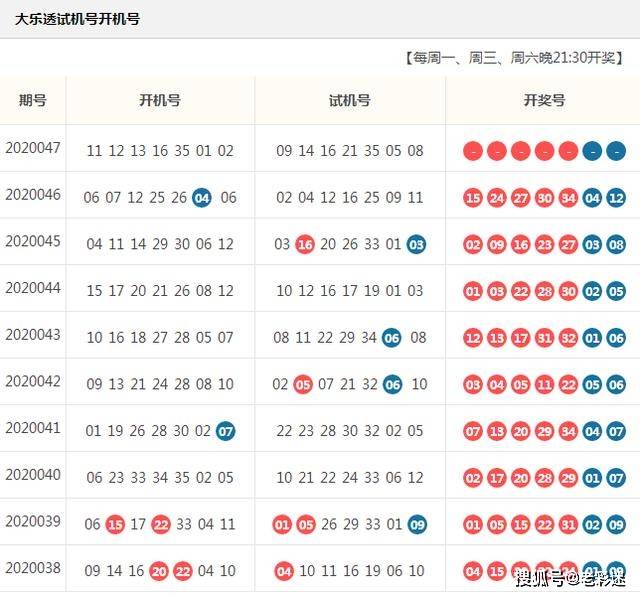The width and height of the screenshot is (640, 596).
Task: Click the red 20 ball in 2020038 开机号
Action: pos(159,571)
